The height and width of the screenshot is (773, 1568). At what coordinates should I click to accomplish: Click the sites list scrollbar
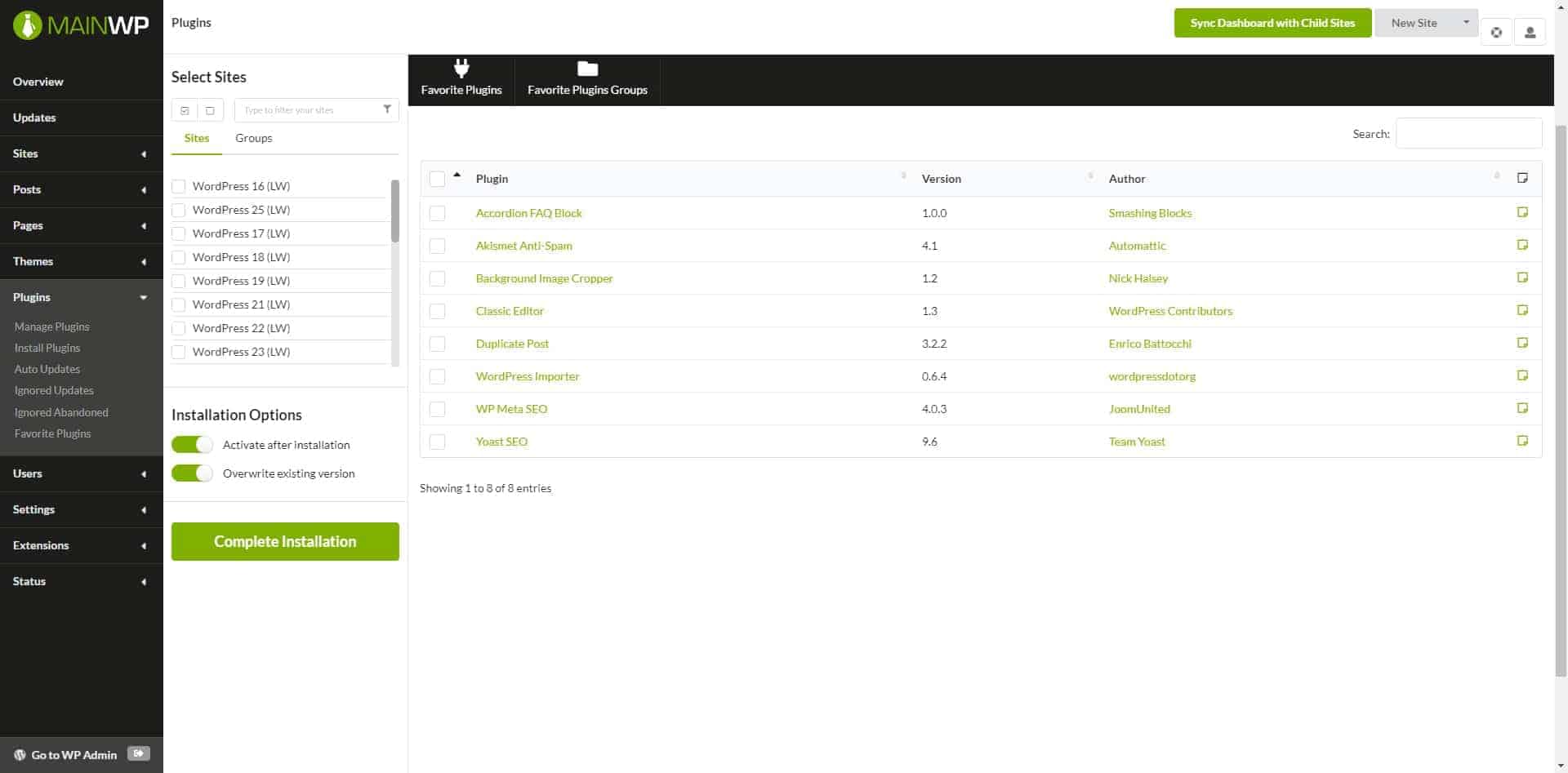(x=395, y=211)
